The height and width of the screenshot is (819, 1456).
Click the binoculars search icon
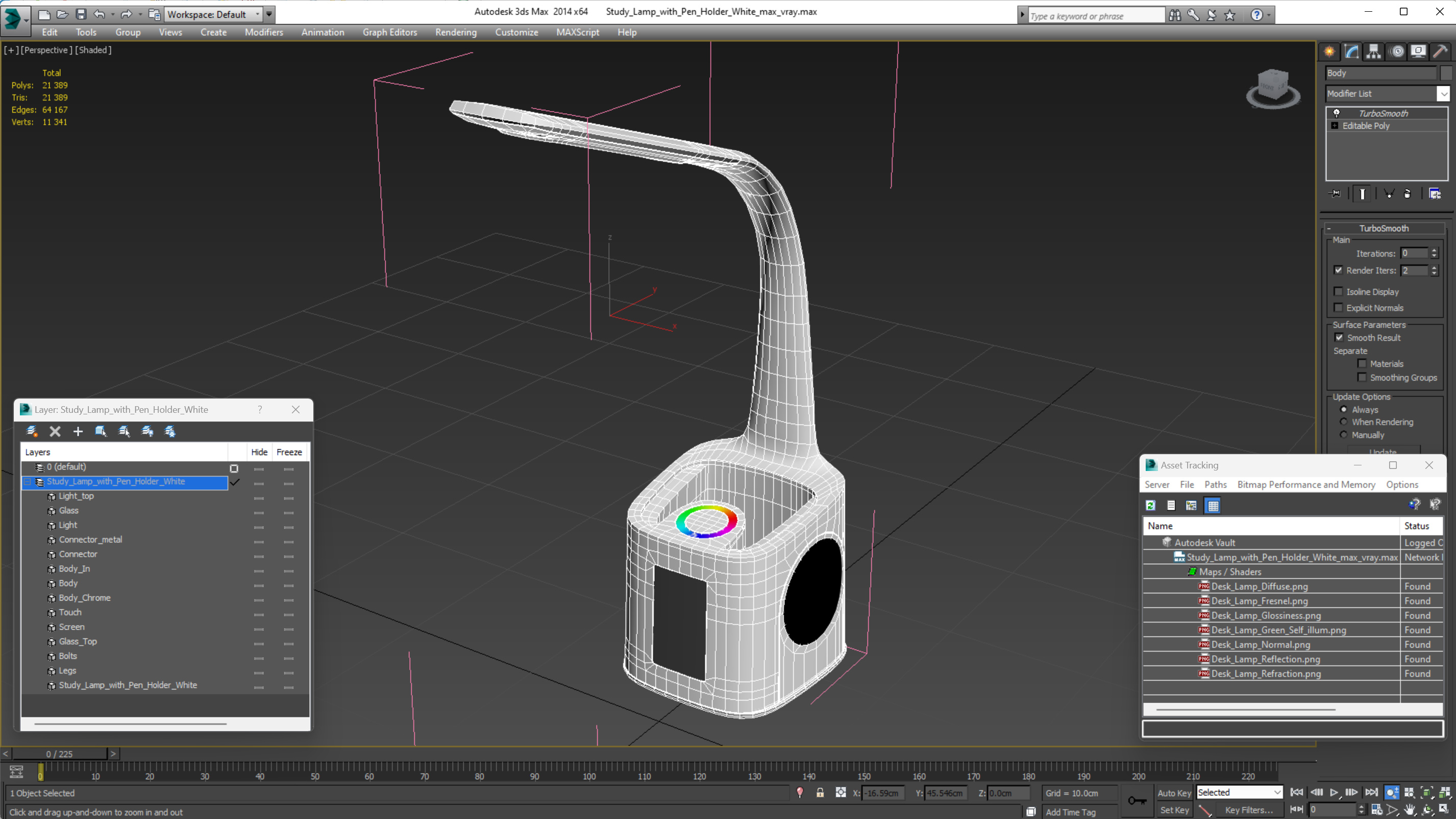1175,15
